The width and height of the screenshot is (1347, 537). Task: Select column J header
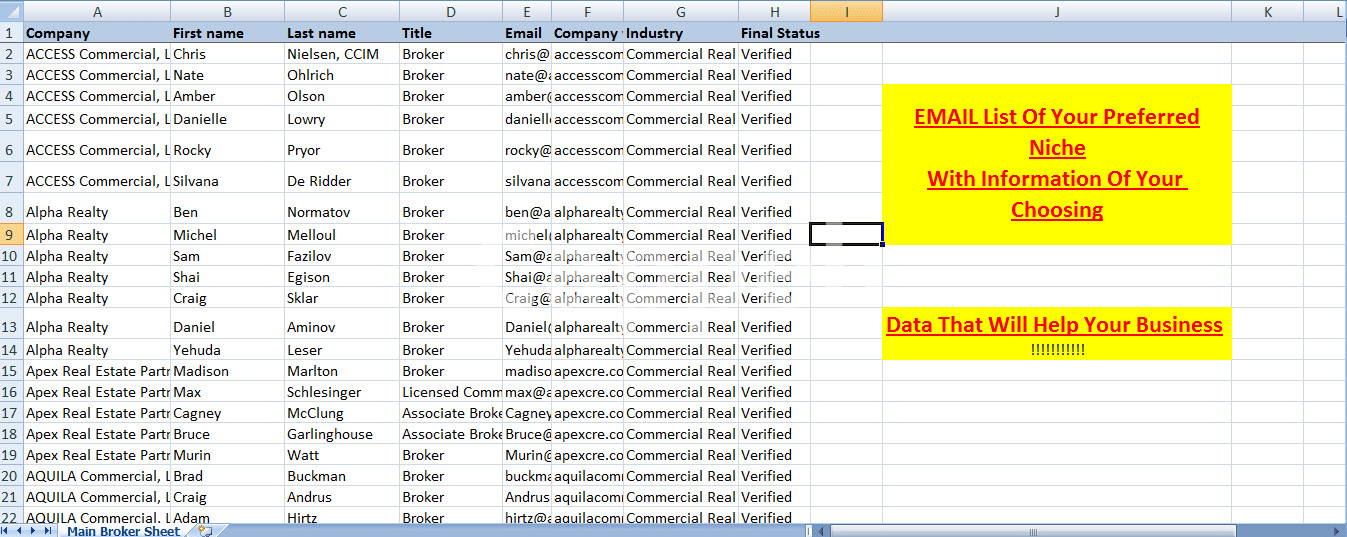1056,11
